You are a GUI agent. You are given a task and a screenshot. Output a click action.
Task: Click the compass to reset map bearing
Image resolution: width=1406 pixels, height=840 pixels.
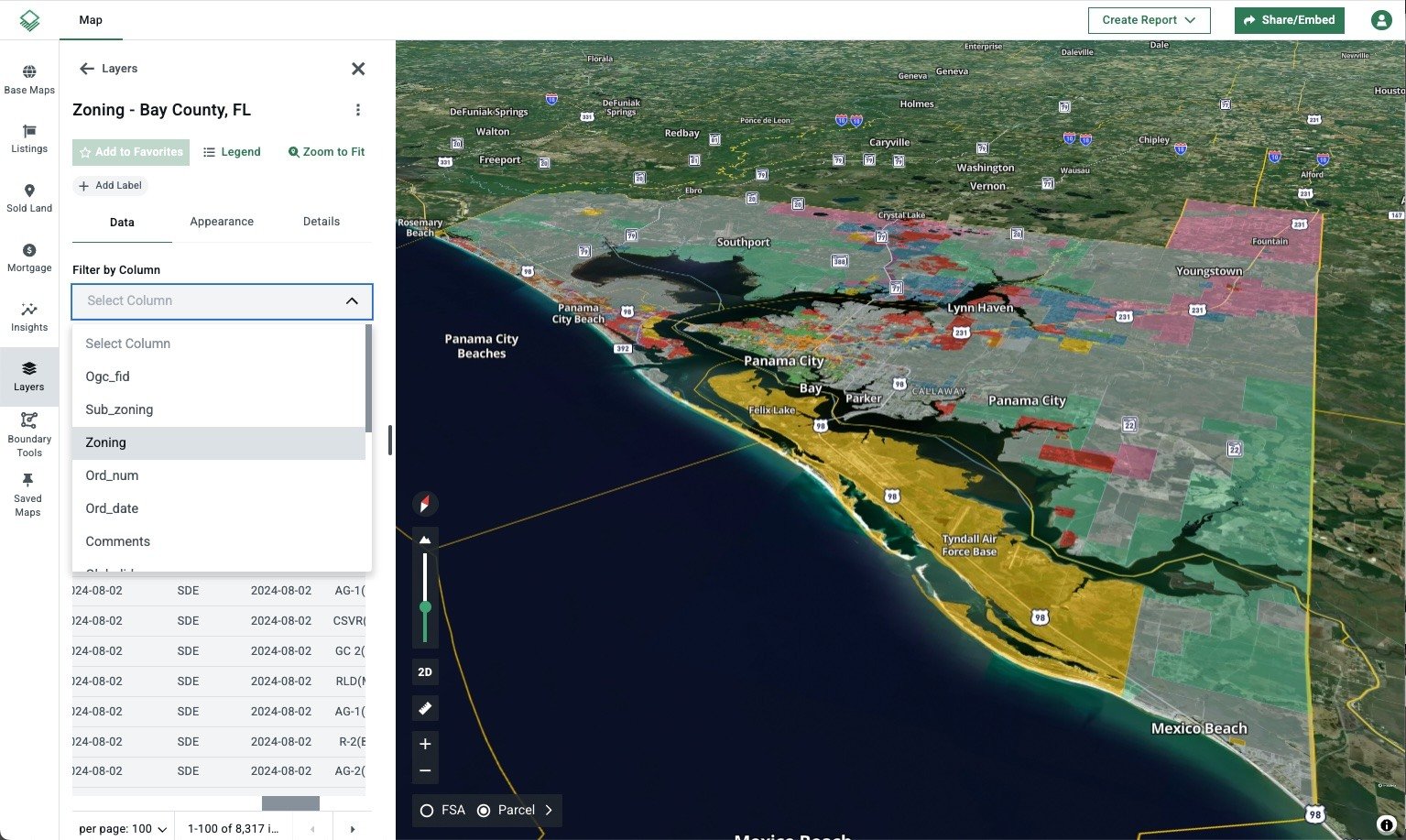[424, 504]
